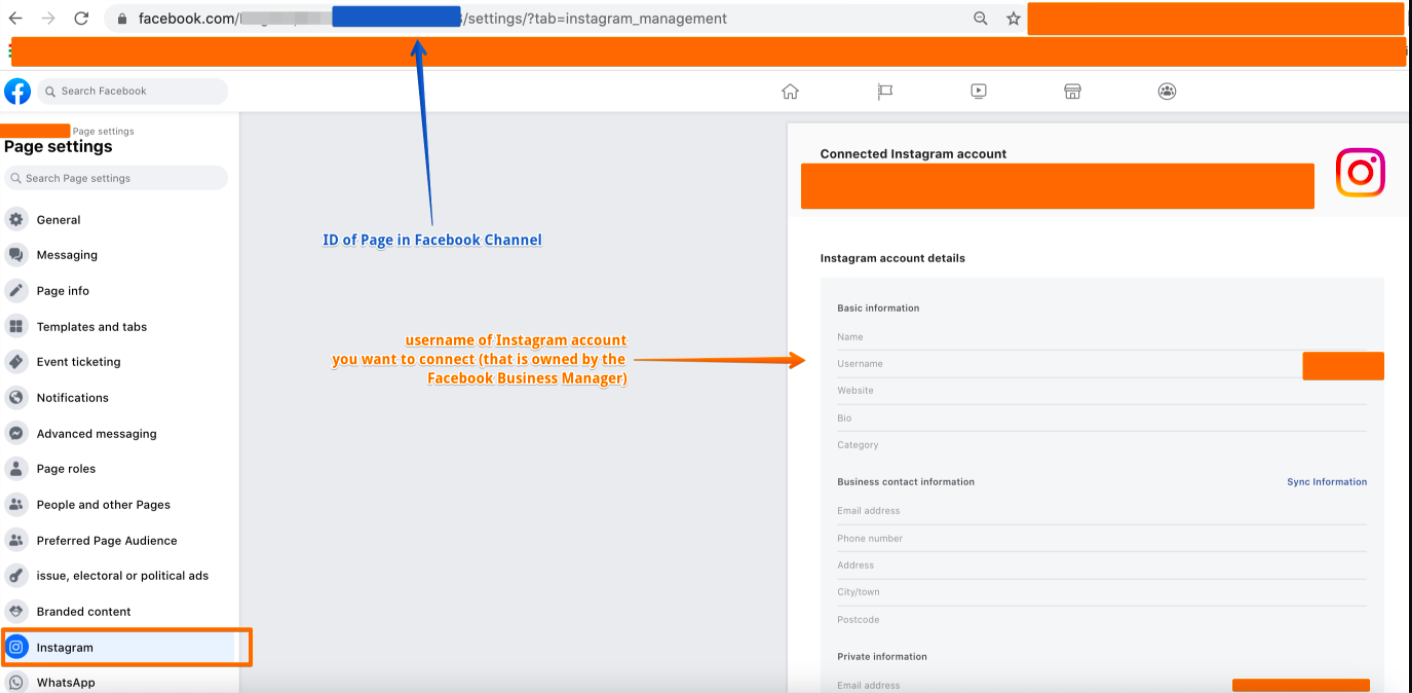Click the Business contact information heading
This screenshot has width=1412, height=693.
[906, 482]
